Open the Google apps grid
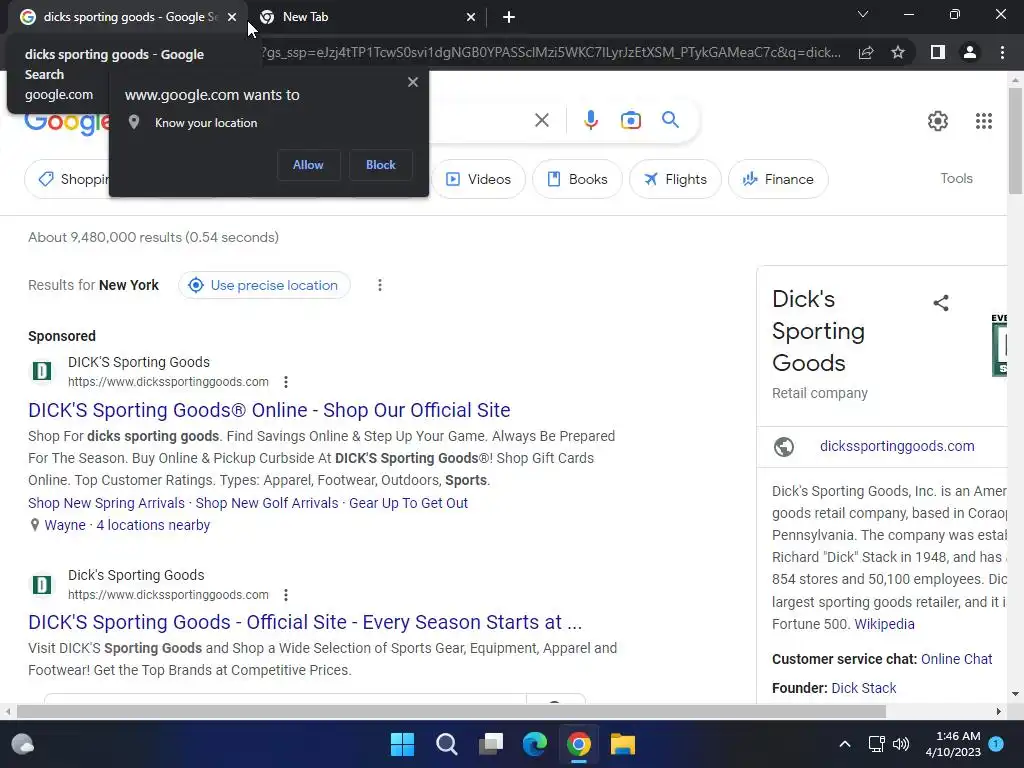Image resolution: width=1024 pixels, height=768 pixels. [984, 121]
